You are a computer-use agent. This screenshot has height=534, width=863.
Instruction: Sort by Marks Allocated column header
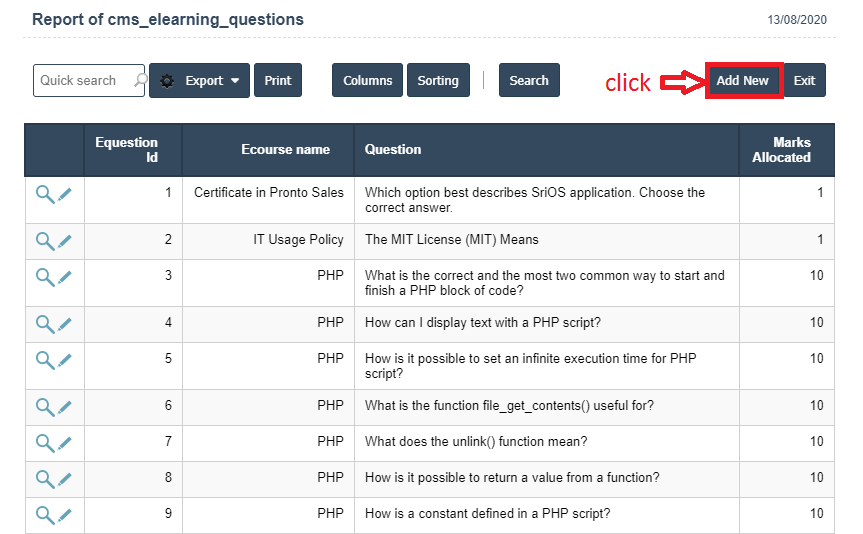tap(781, 150)
